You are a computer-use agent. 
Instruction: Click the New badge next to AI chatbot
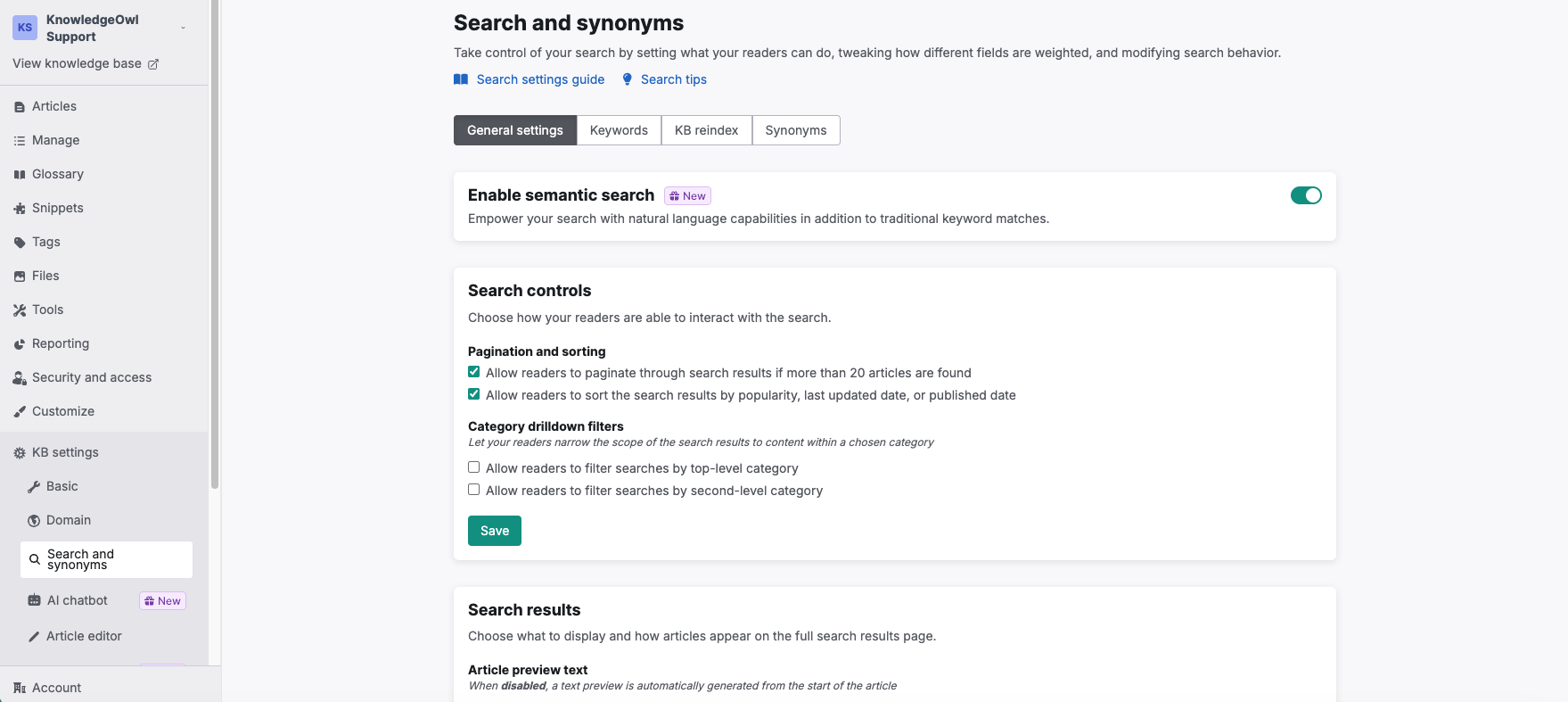(x=162, y=601)
